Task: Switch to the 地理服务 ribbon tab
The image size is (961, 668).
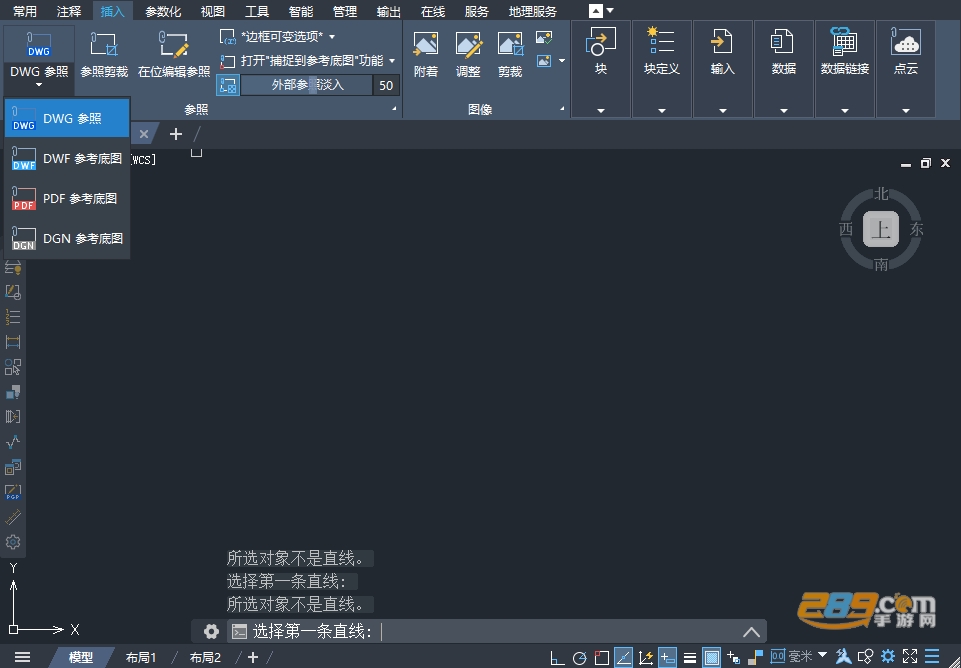Action: [533, 12]
